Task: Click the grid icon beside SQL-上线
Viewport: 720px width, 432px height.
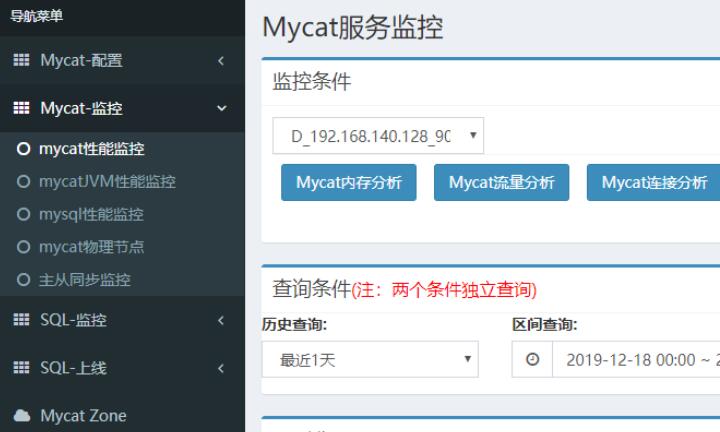Action: [21, 368]
